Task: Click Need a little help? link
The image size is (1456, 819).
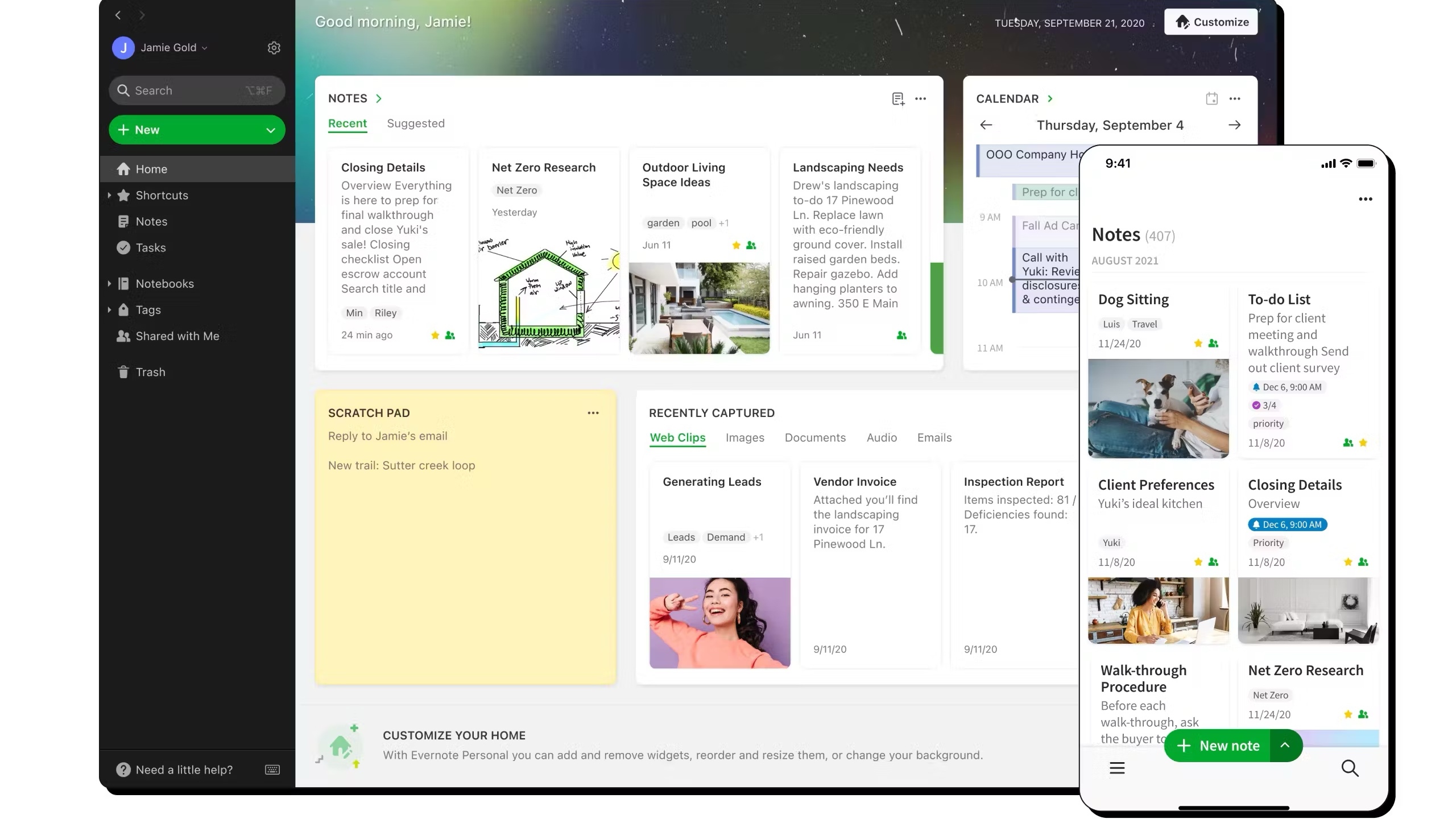Action: [184, 770]
